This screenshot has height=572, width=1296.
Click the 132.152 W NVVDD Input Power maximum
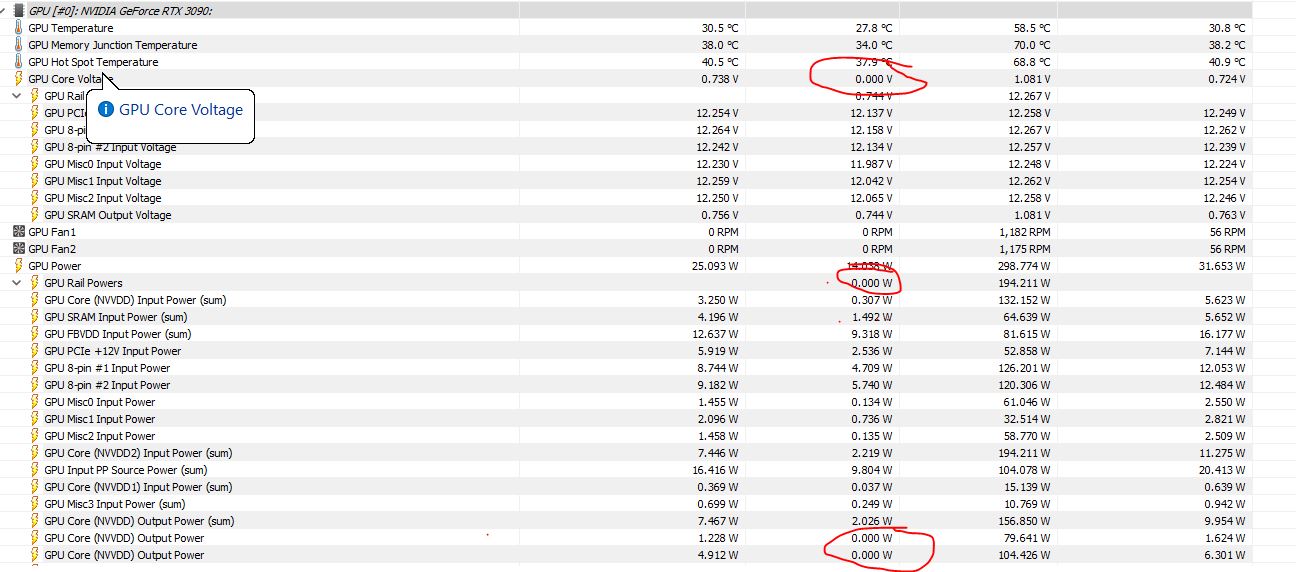click(1022, 300)
